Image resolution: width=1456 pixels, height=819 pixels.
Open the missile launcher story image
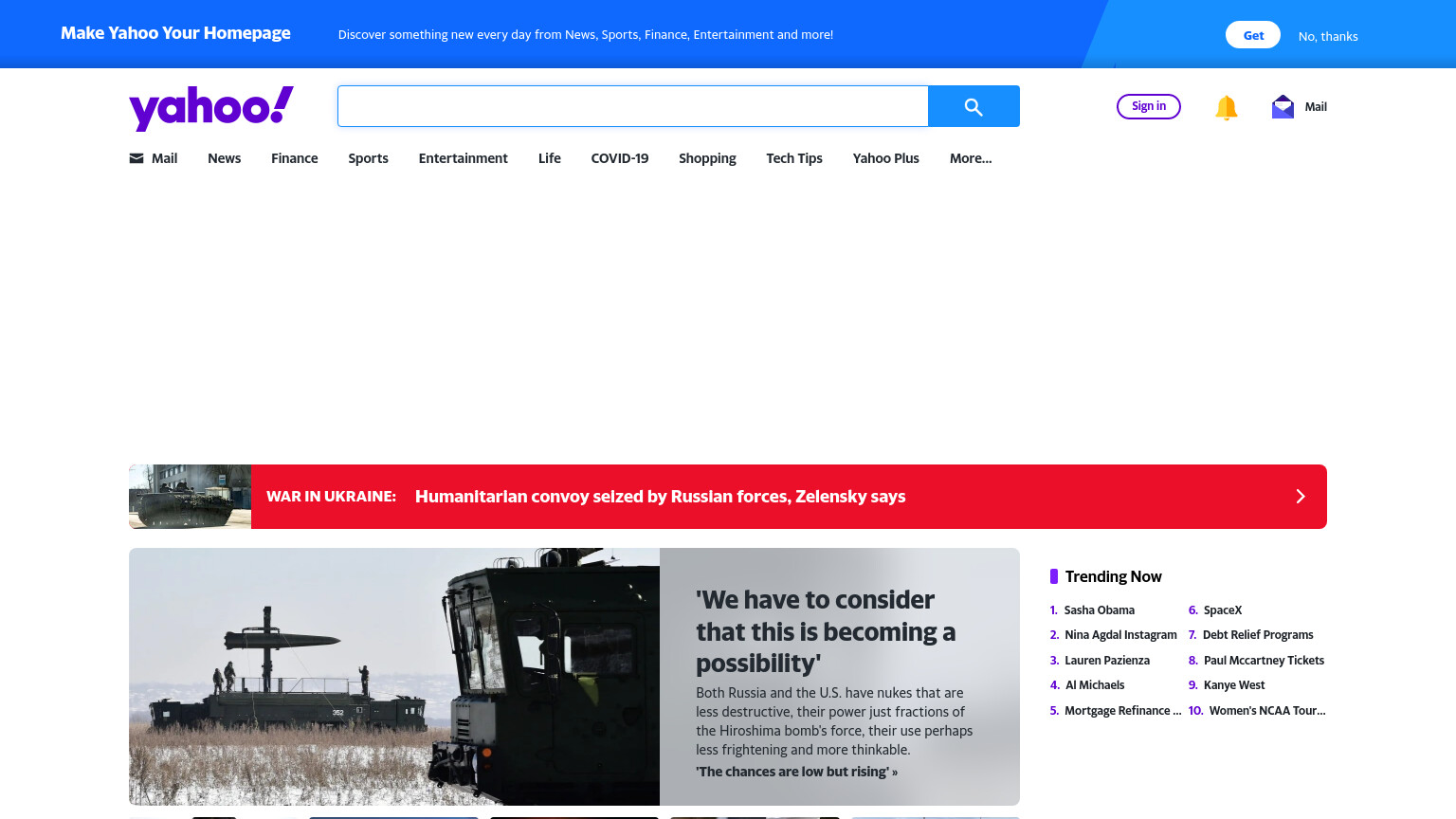tap(394, 677)
